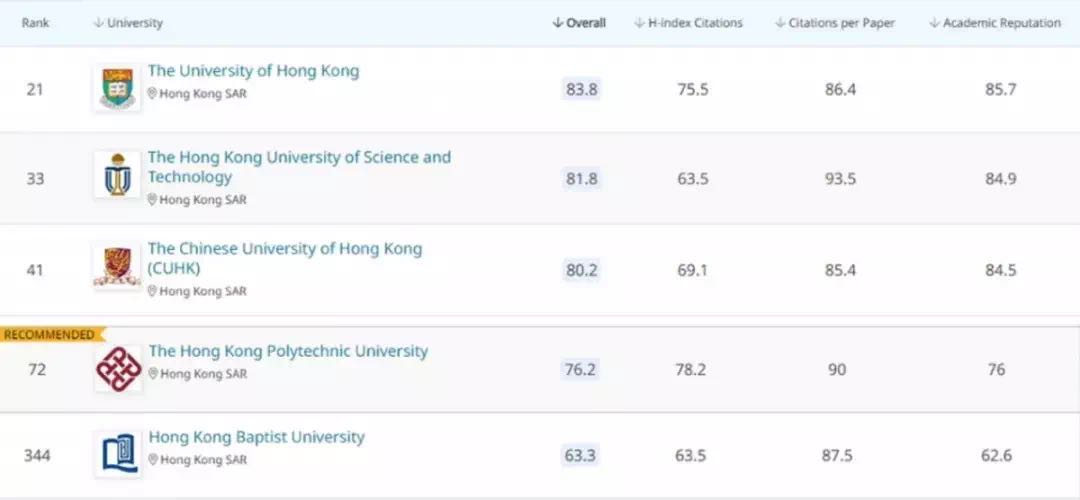This screenshot has height=500, width=1080.
Task: Click the HKUST logo icon
Action: (117, 176)
